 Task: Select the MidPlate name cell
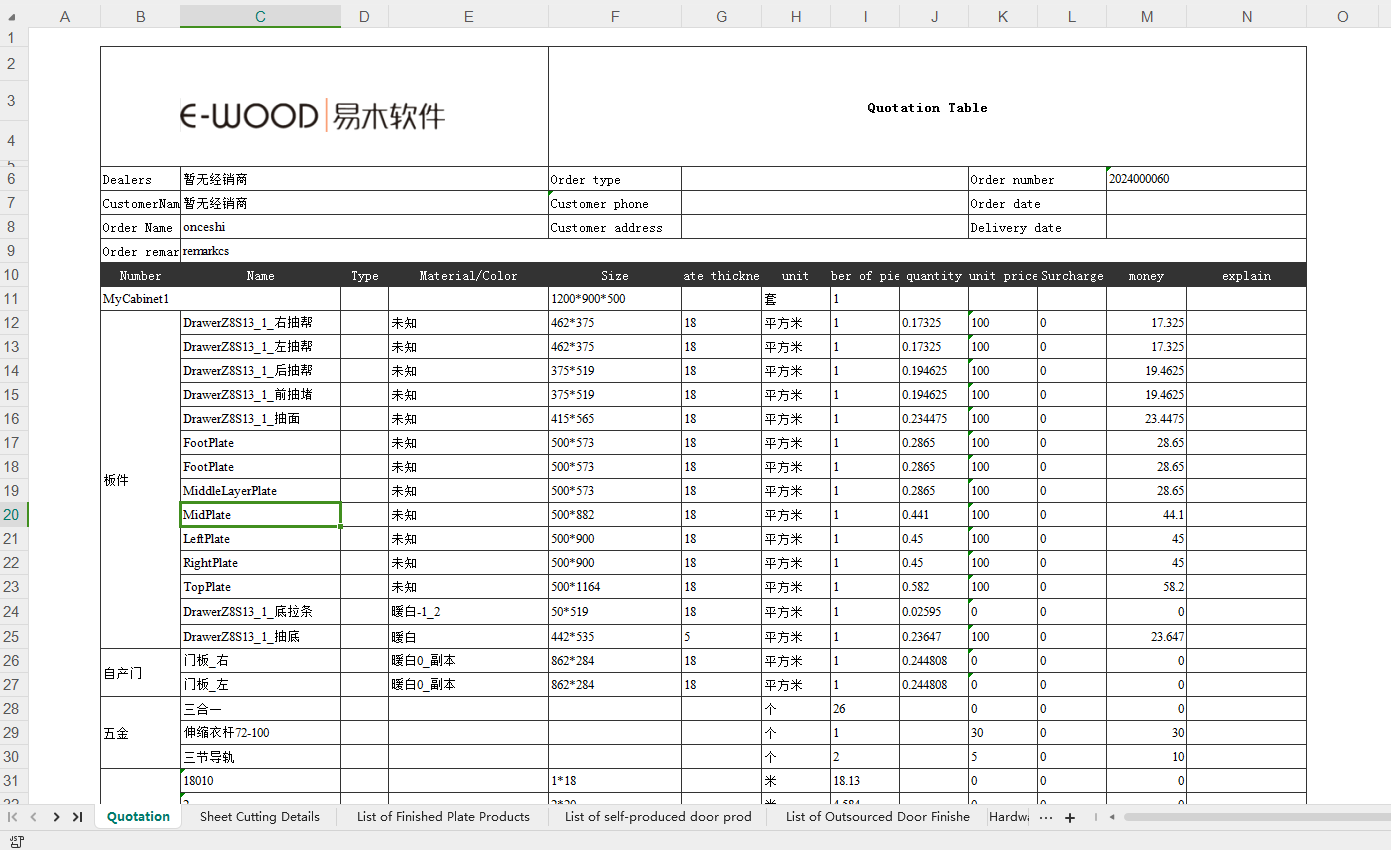pos(260,515)
